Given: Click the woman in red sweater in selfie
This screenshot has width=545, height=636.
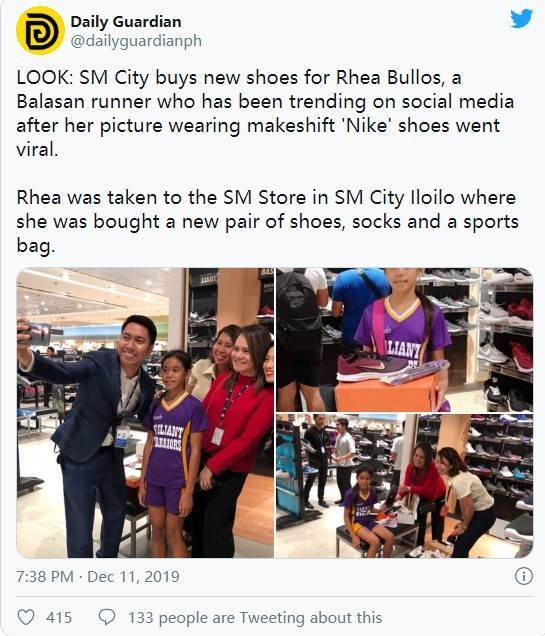Looking at the screenshot, I should coord(233,440).
